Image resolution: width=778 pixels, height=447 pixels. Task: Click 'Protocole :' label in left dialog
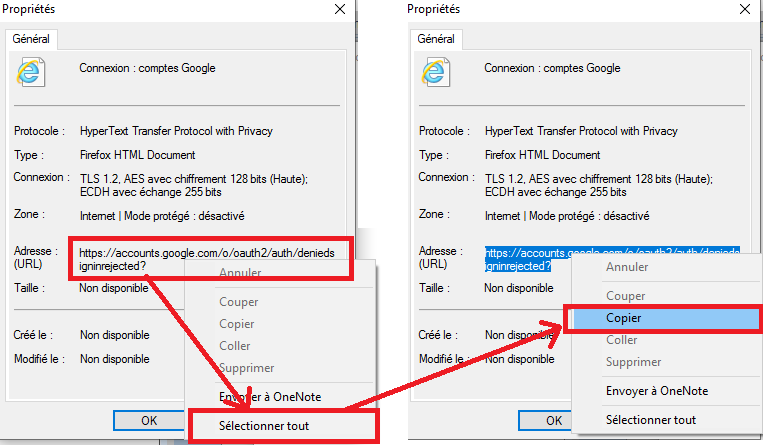40,131
